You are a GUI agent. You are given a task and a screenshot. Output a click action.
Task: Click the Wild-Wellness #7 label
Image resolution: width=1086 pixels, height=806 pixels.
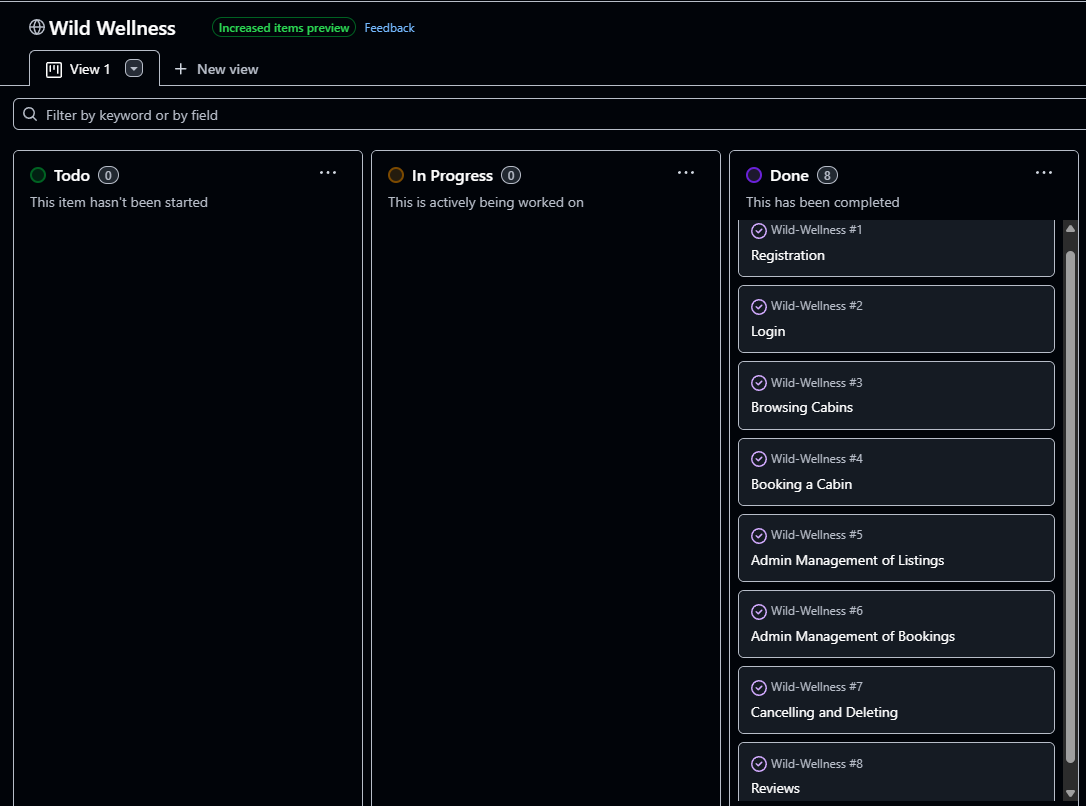(x=817, y=687)
